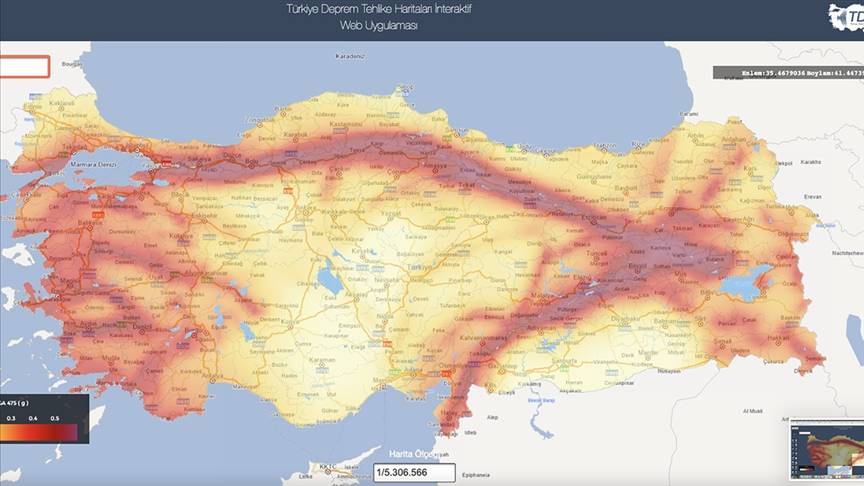Click the 'Konya' city label
Screen dimensions: 864x486
click(x=290, y=322)
